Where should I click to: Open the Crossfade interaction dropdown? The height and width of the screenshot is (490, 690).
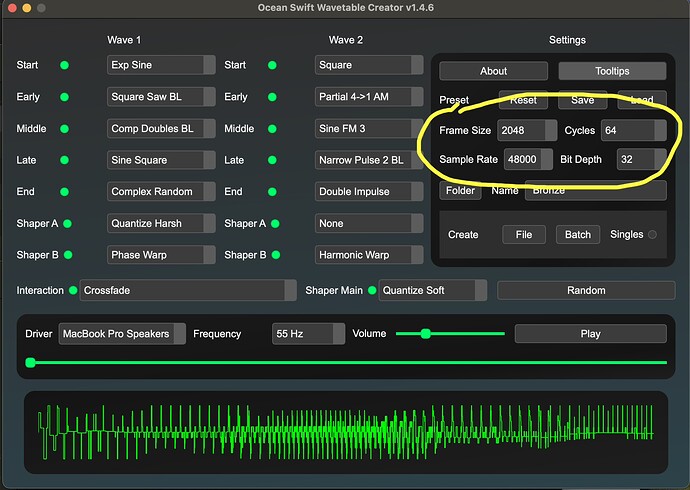click(x=188, y=290)
